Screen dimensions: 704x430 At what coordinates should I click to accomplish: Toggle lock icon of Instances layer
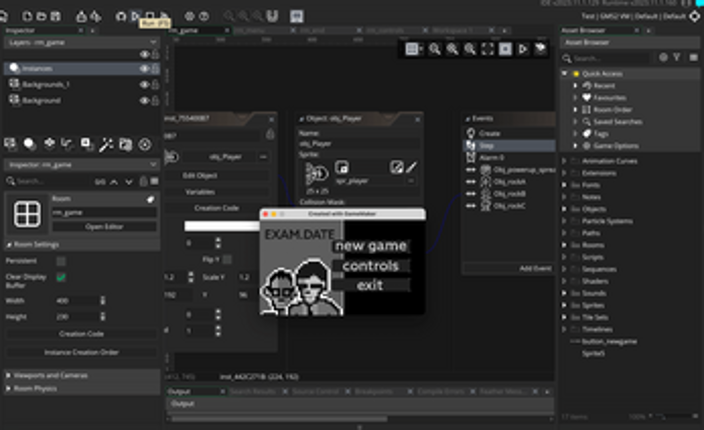click(x=155, y=68)
